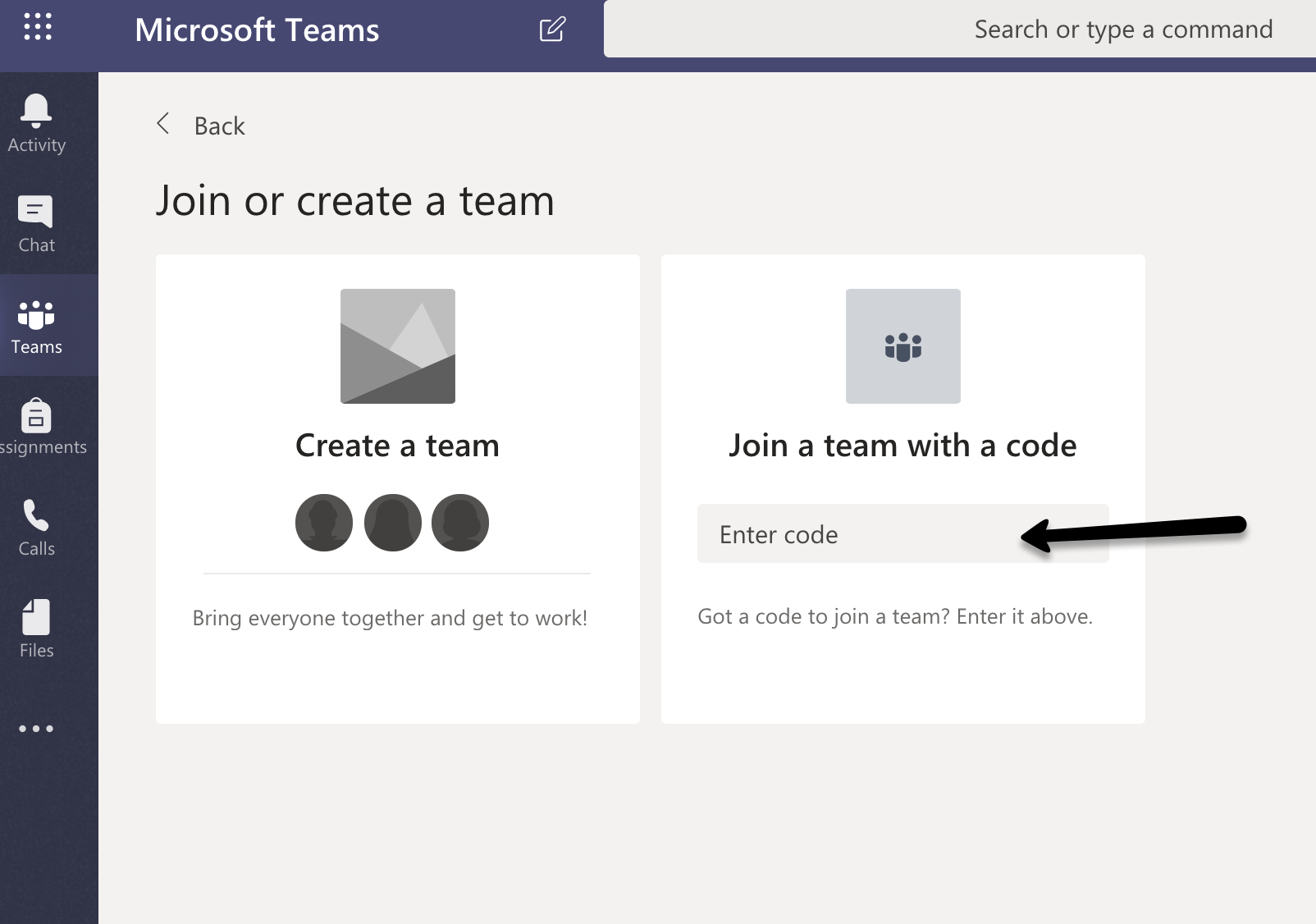
Task: Click the Create a team image thumbnail
Action: (x=398, y=346)
